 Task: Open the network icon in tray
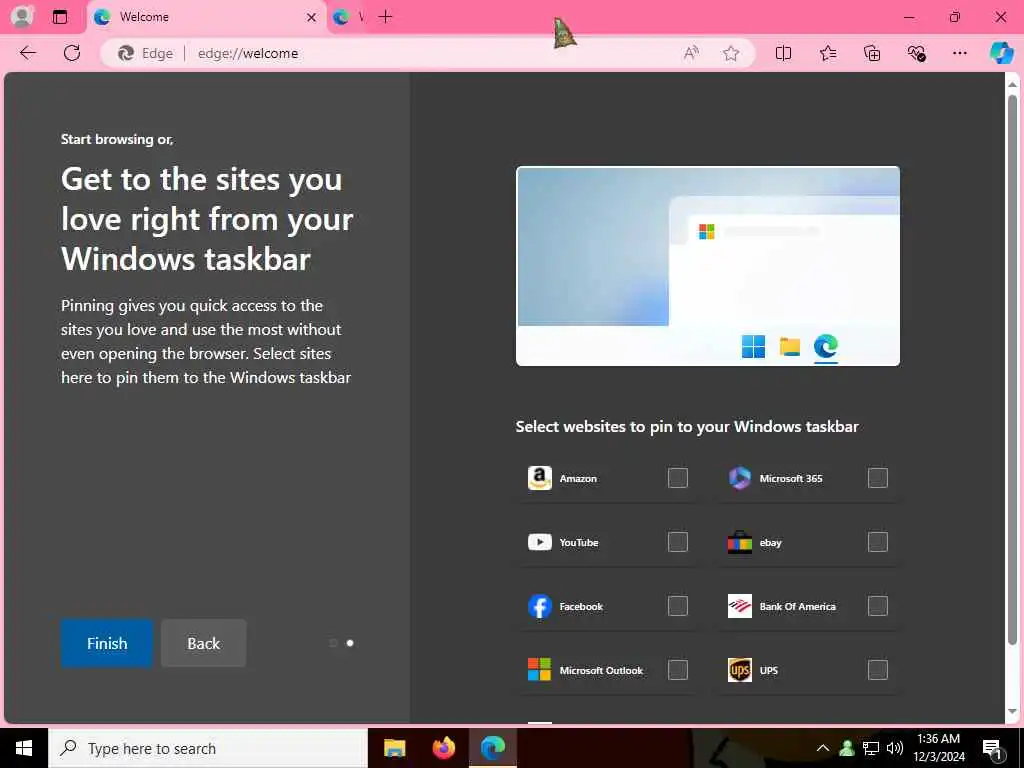[x=871, y=748]
